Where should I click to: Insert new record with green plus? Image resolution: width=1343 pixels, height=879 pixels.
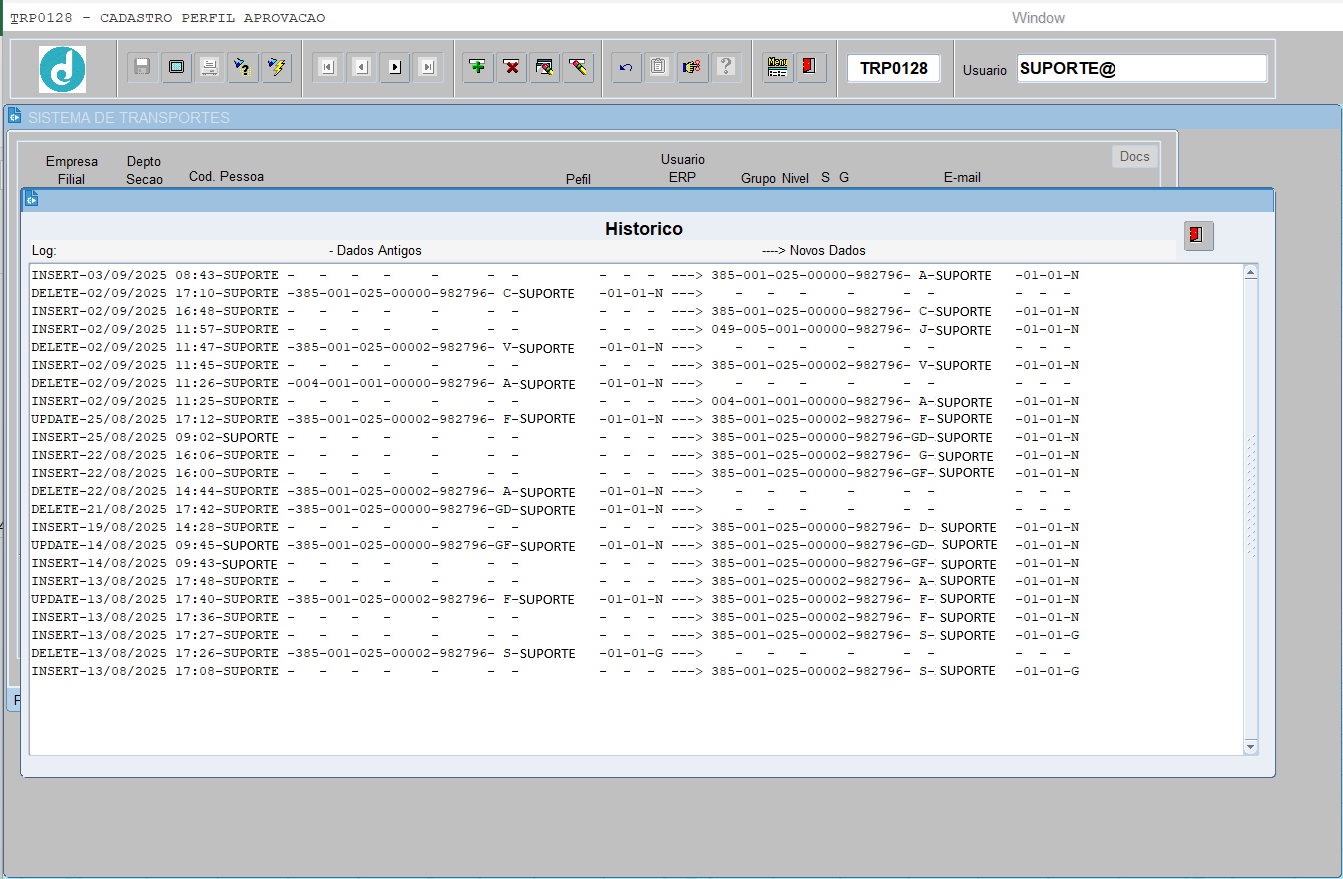[x=478, y=67]
